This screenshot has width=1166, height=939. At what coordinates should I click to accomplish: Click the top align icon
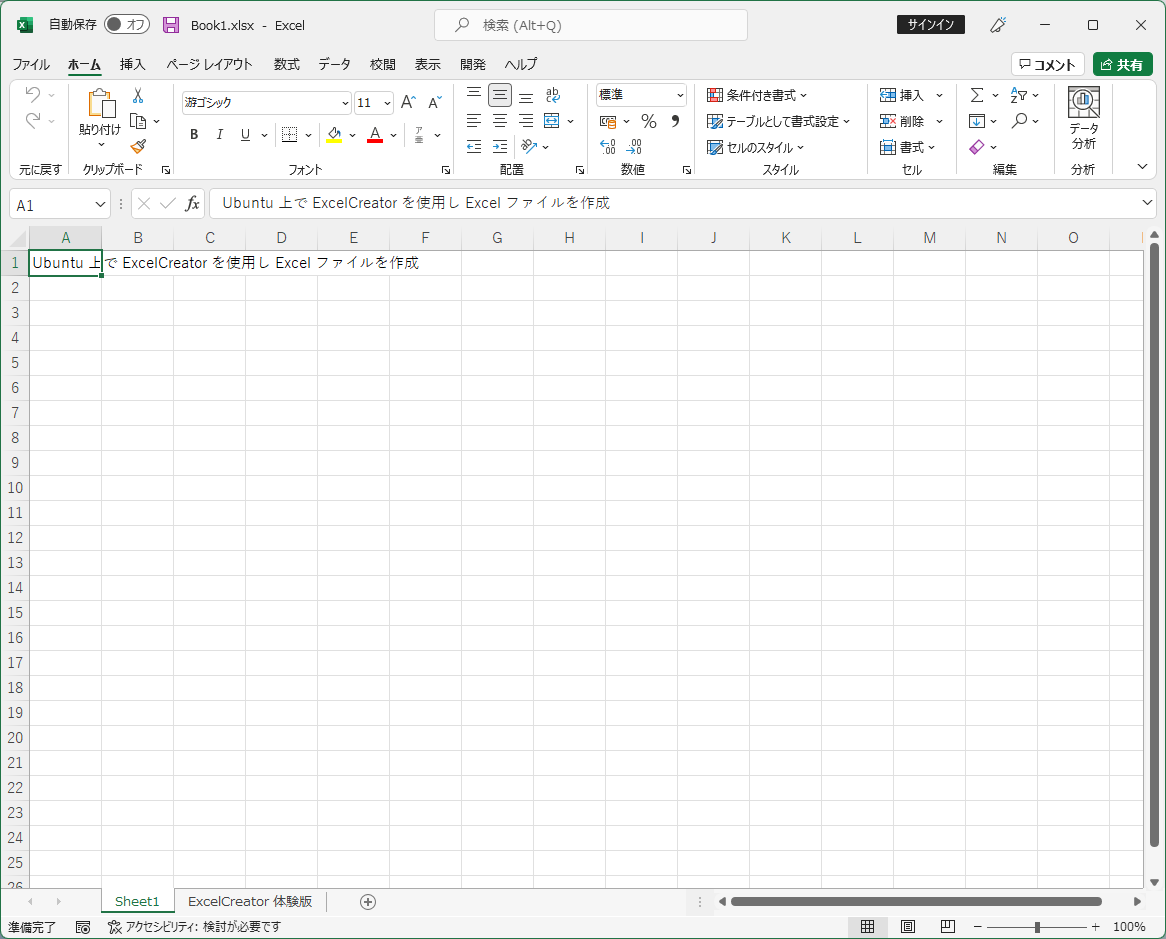(x=474, y=94)
